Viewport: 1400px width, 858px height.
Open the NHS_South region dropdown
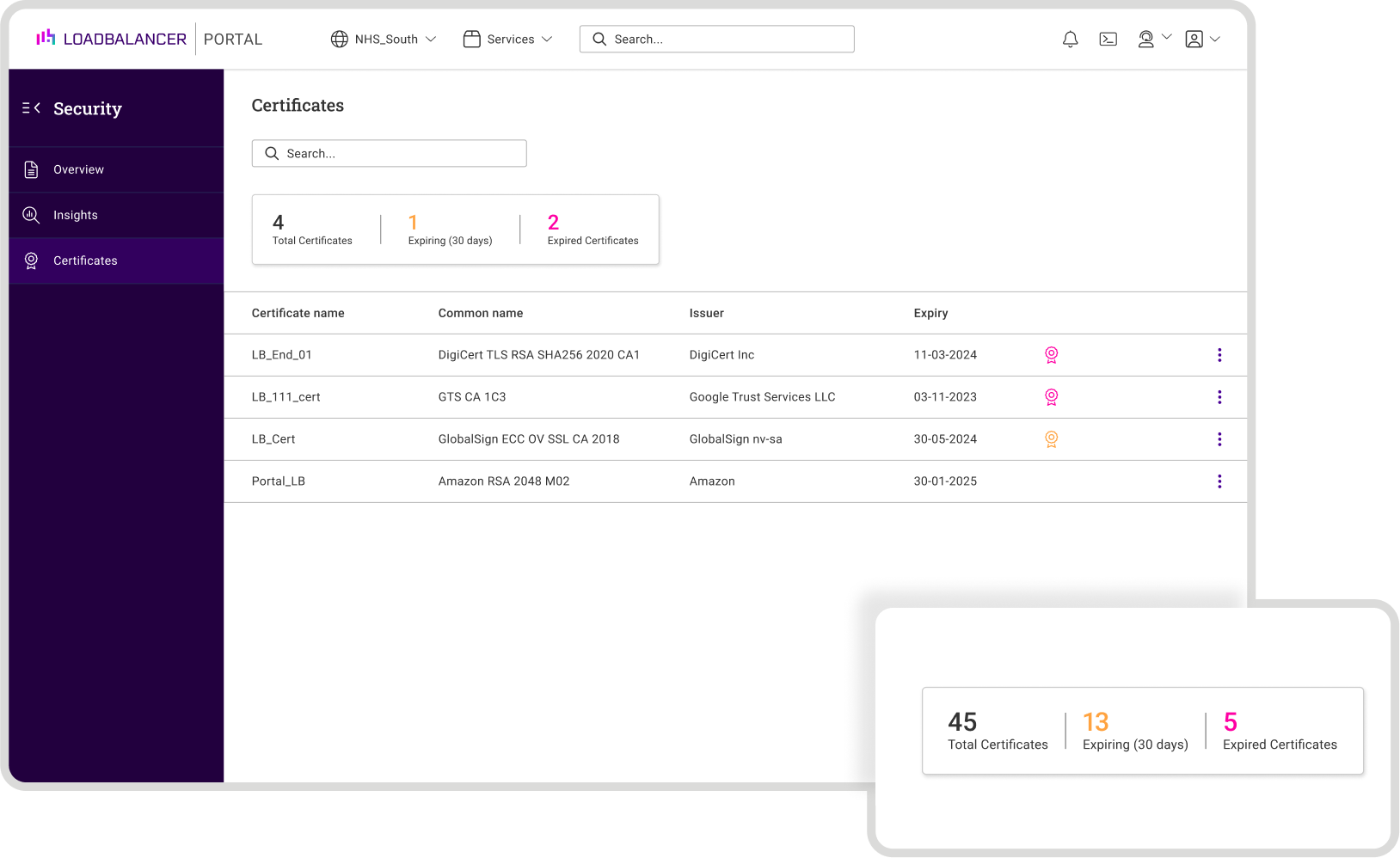pos(384,39)
